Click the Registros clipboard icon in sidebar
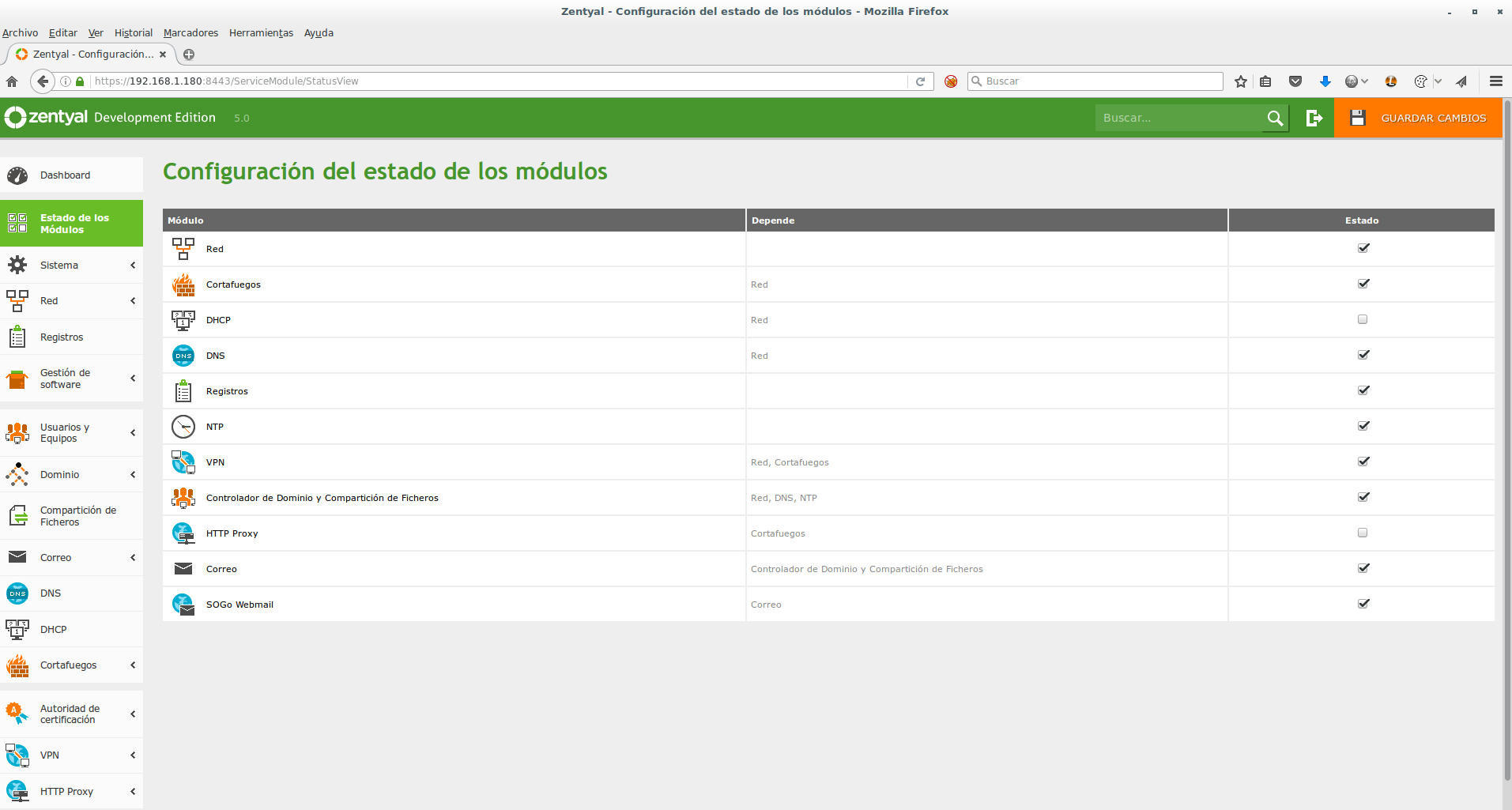This screenshot has height=810, width=1512. [x=17, y=337]
